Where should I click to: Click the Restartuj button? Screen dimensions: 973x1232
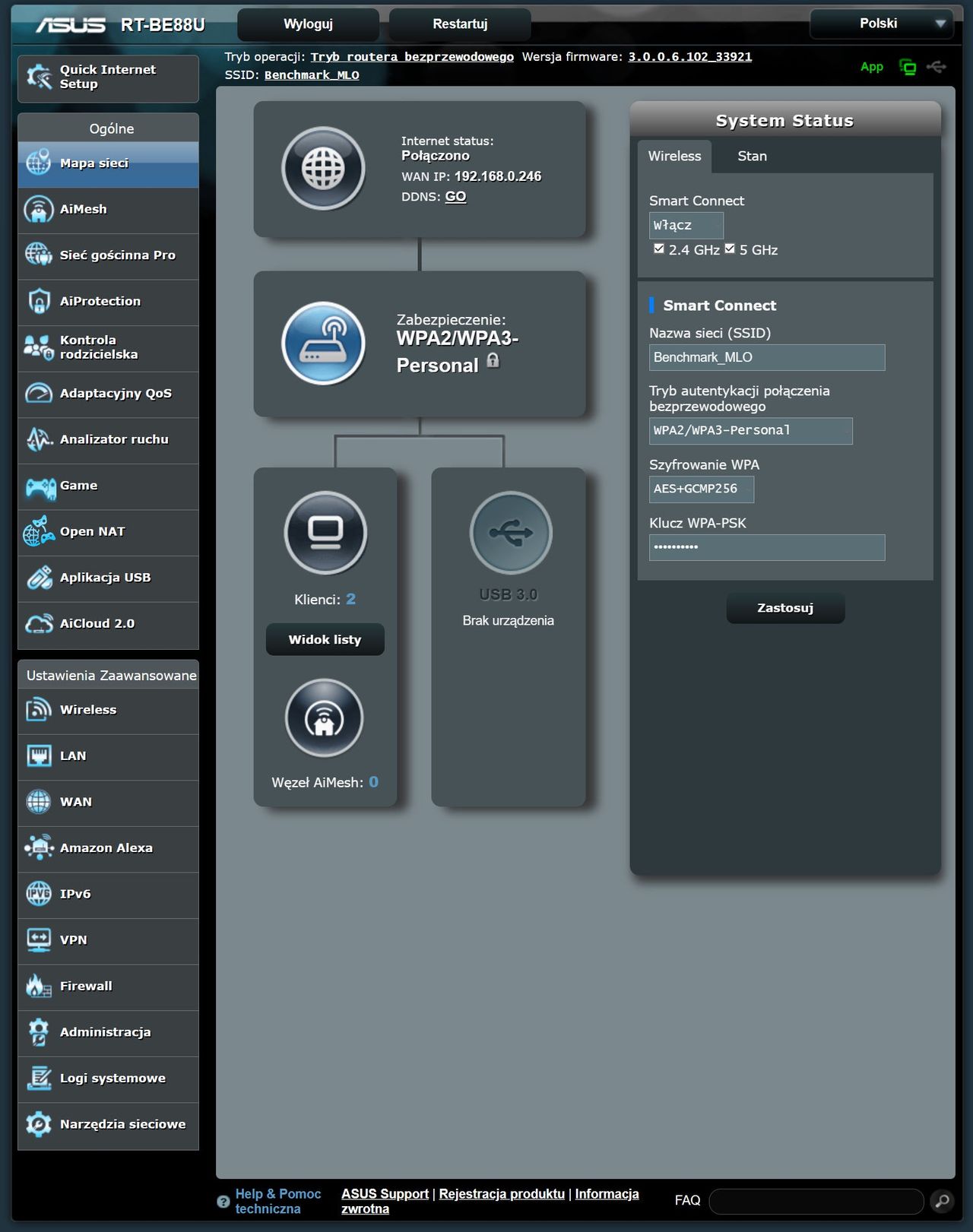(460, 24)
